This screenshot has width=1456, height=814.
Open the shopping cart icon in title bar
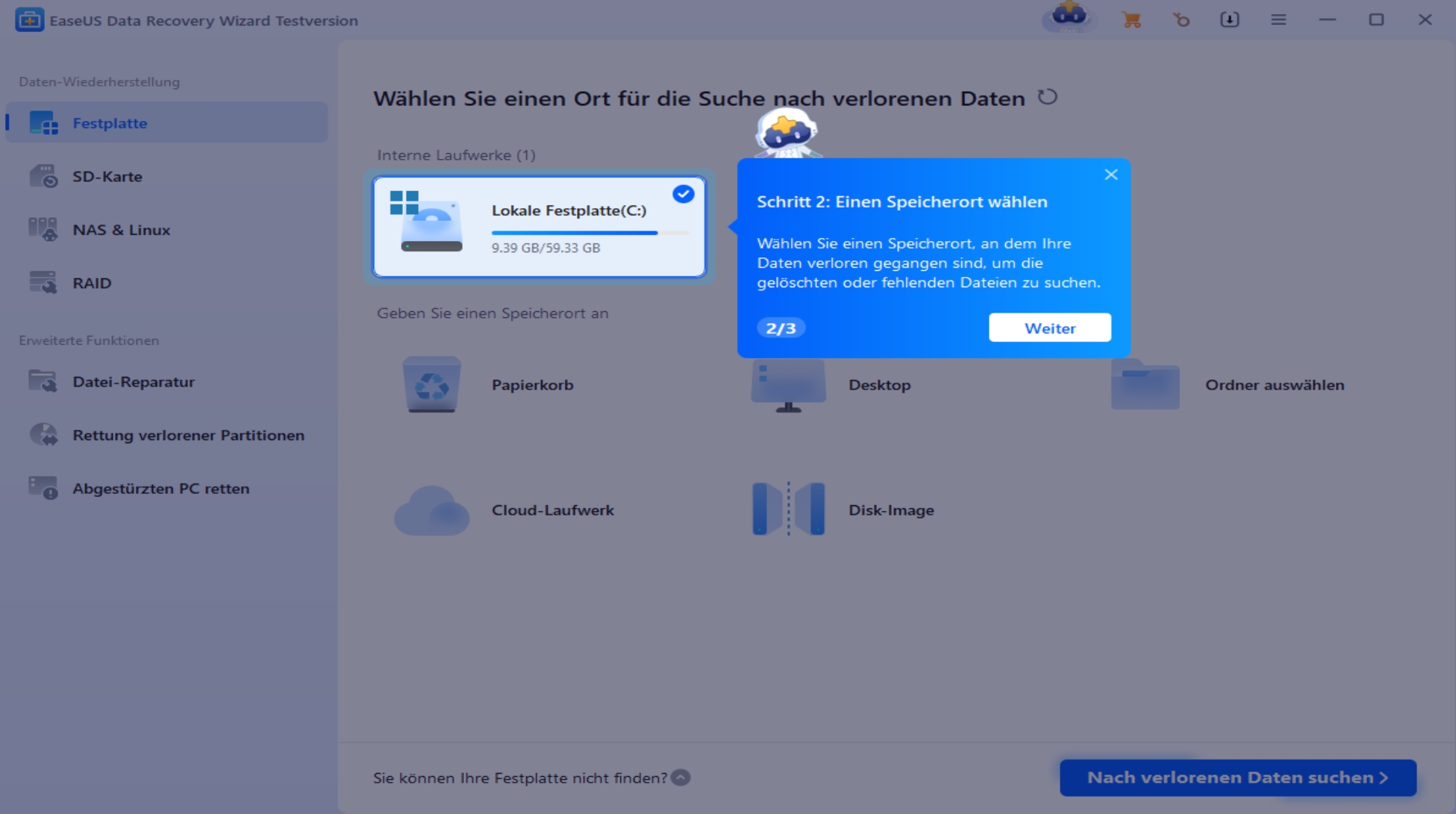[x=1131, y=20]
